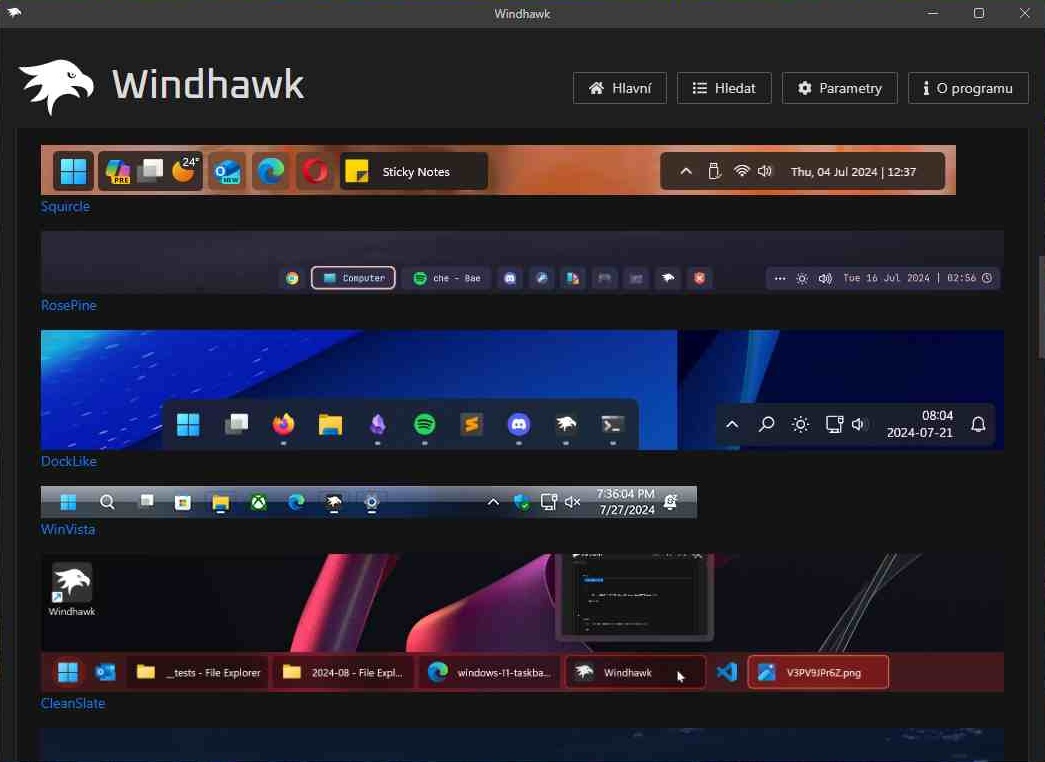The width and height of the screenshot is (1045, 762).
Task: Click the RosePine taskbar preview image
Action: (x=521, y=262)
